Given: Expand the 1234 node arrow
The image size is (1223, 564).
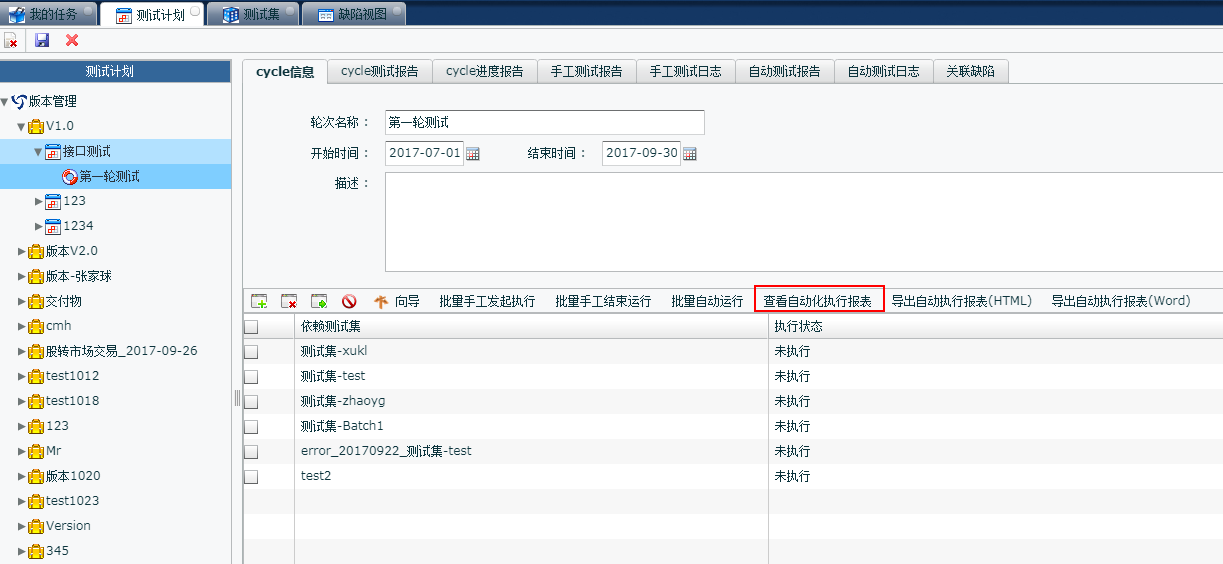Looking at the screenshot, I should click(x=39, y=226).
